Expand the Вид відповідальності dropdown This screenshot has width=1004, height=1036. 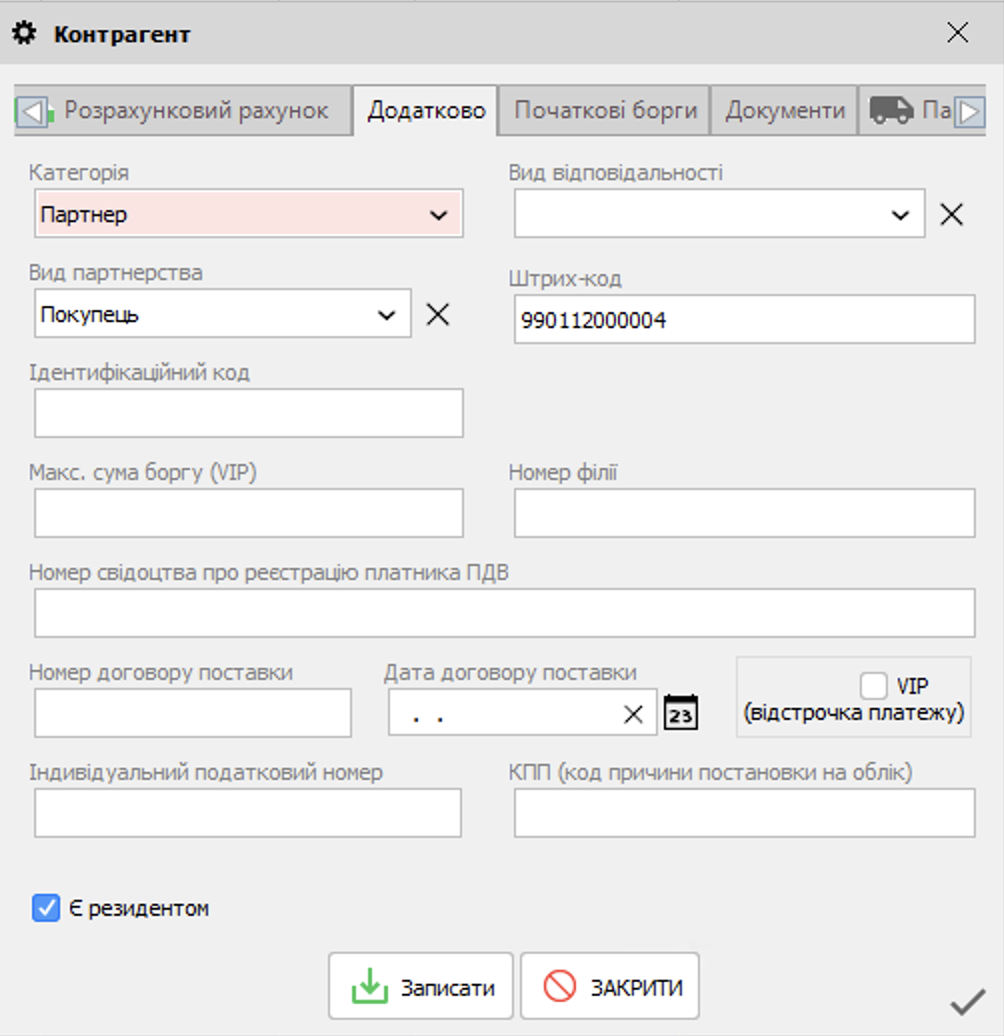click(x=900, y=215)
